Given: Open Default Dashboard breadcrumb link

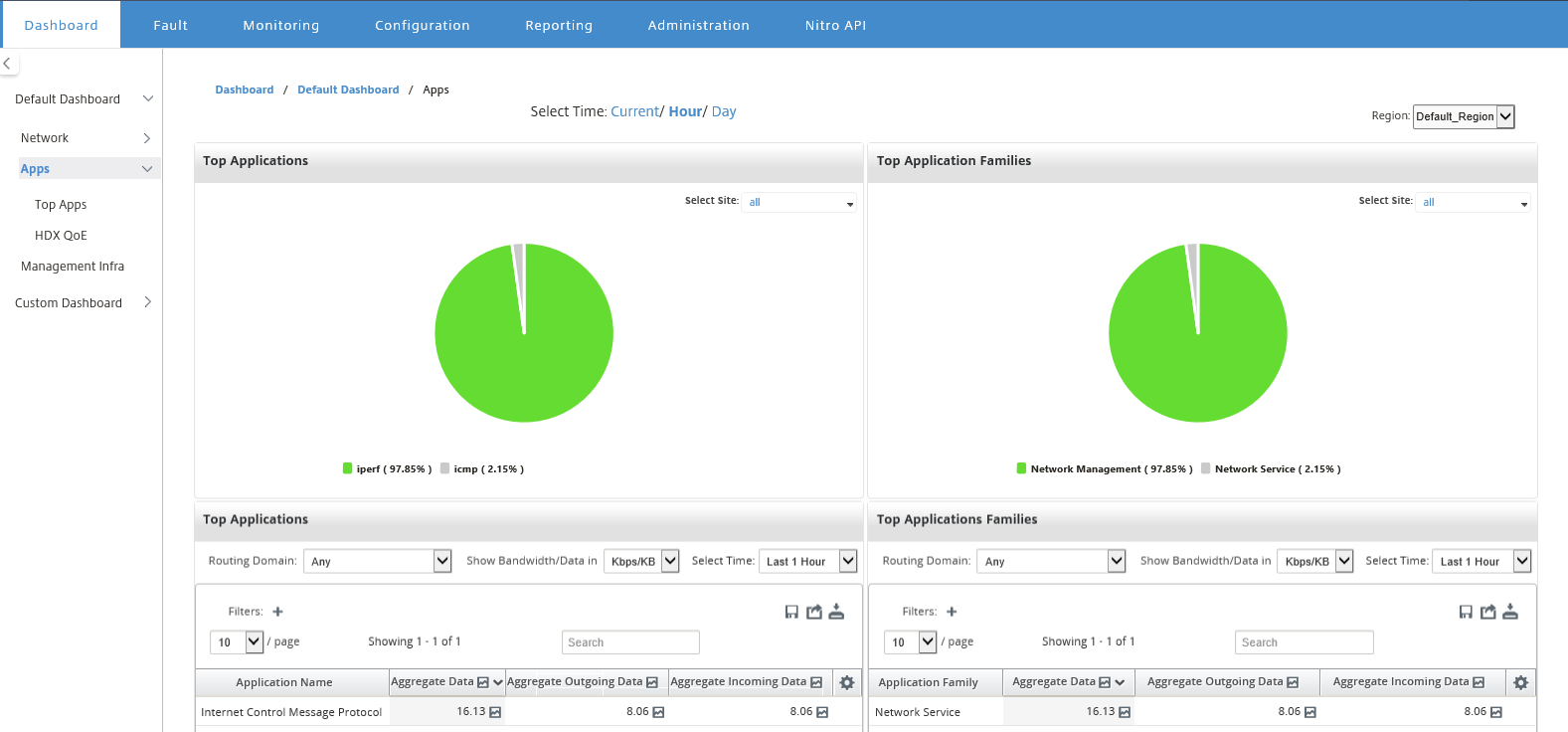Looking at the screenshot, I should pos(348,90).
